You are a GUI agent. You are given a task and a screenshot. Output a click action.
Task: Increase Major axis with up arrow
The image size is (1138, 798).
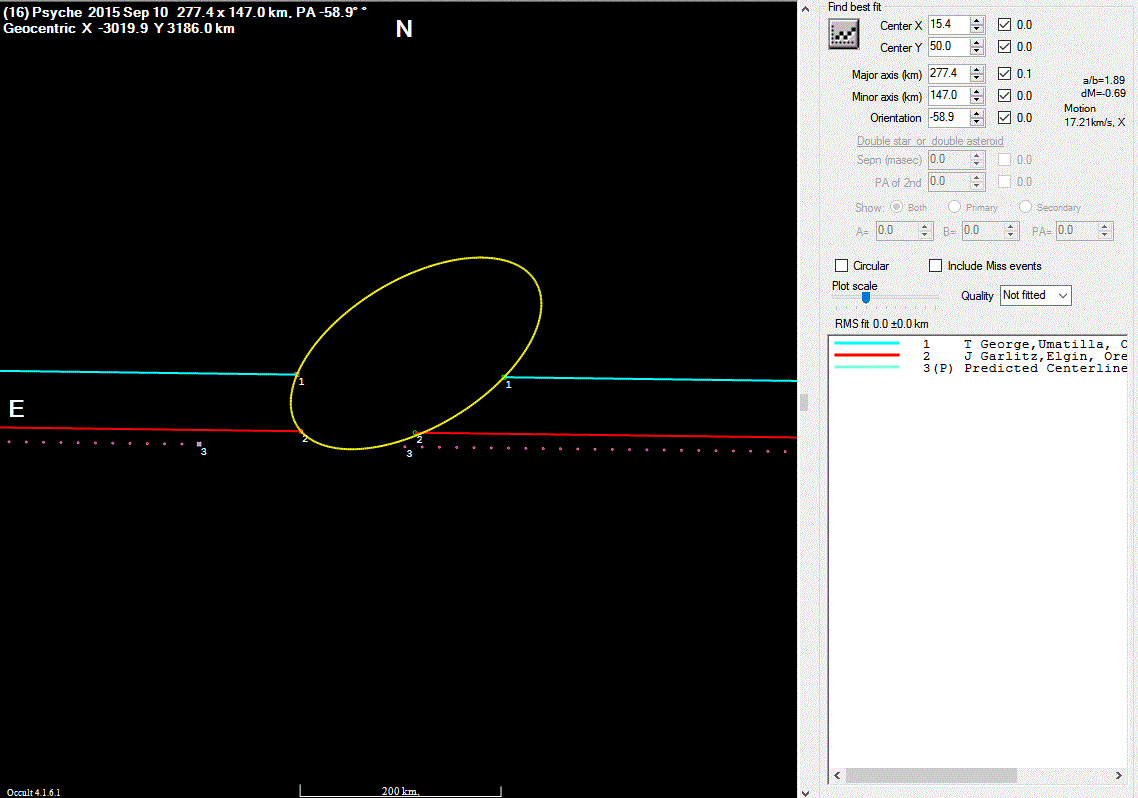(x=977, y=69)
